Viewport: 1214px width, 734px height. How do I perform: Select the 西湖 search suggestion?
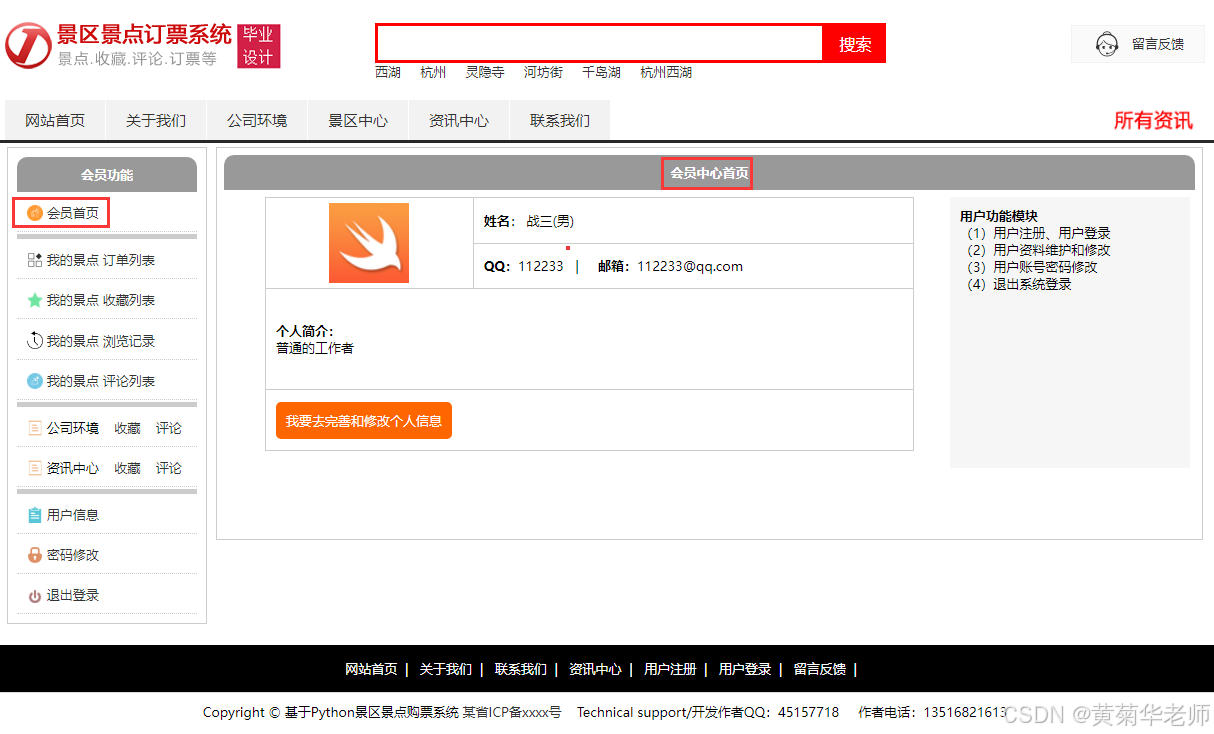pyautogui.click(x=388, y=72)
